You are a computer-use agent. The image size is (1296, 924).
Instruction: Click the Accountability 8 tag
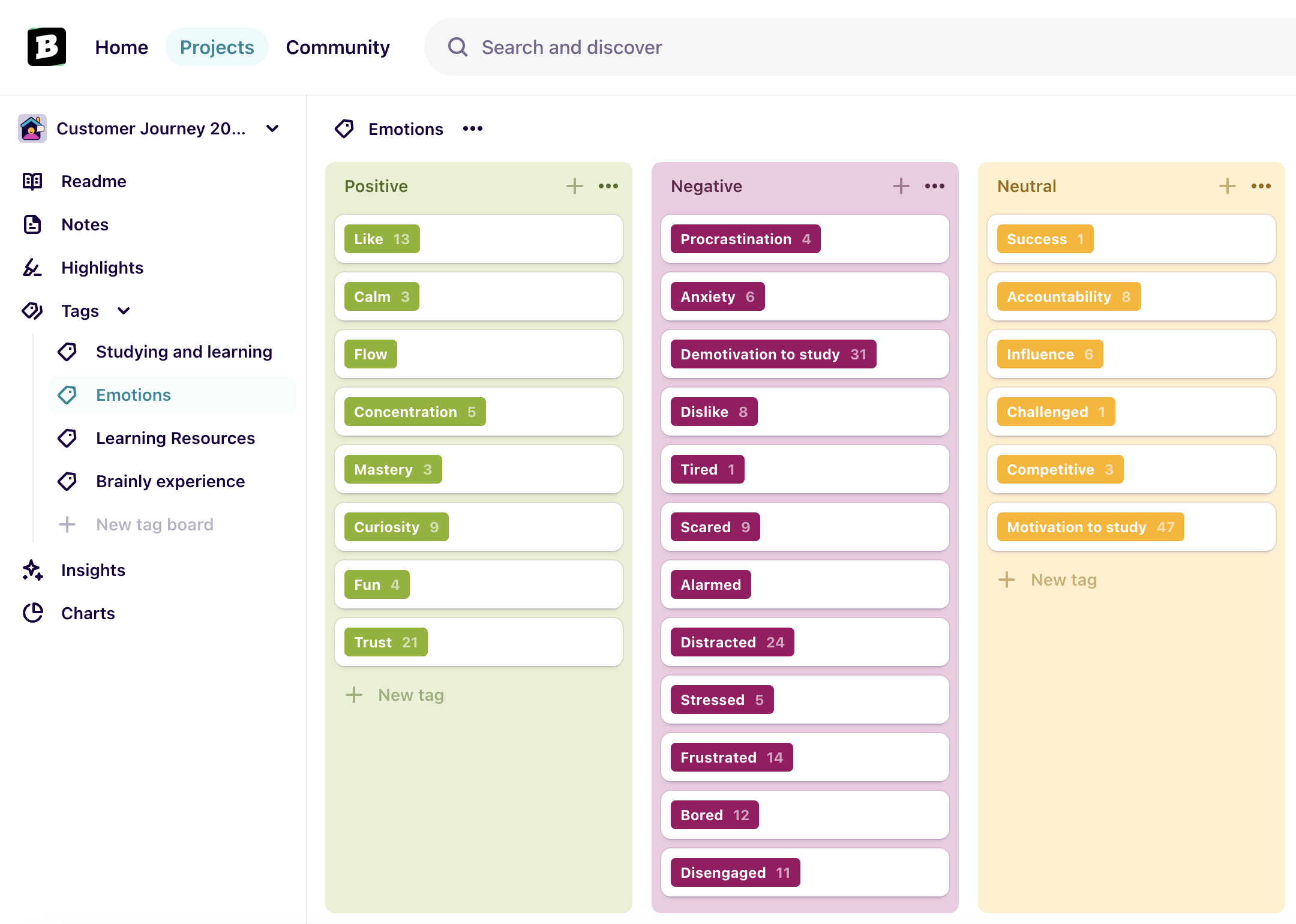(x=1069, y=296)
